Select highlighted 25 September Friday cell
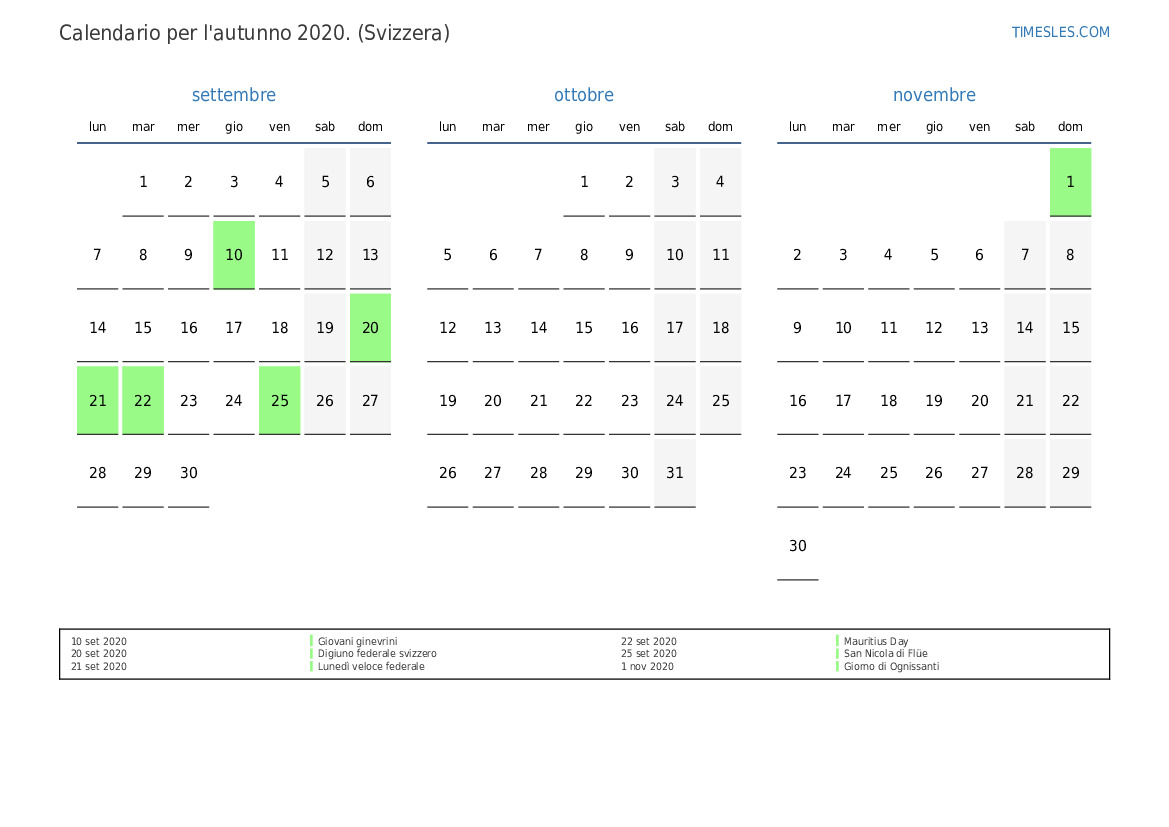1169x827 pixels. click(280, 400)
